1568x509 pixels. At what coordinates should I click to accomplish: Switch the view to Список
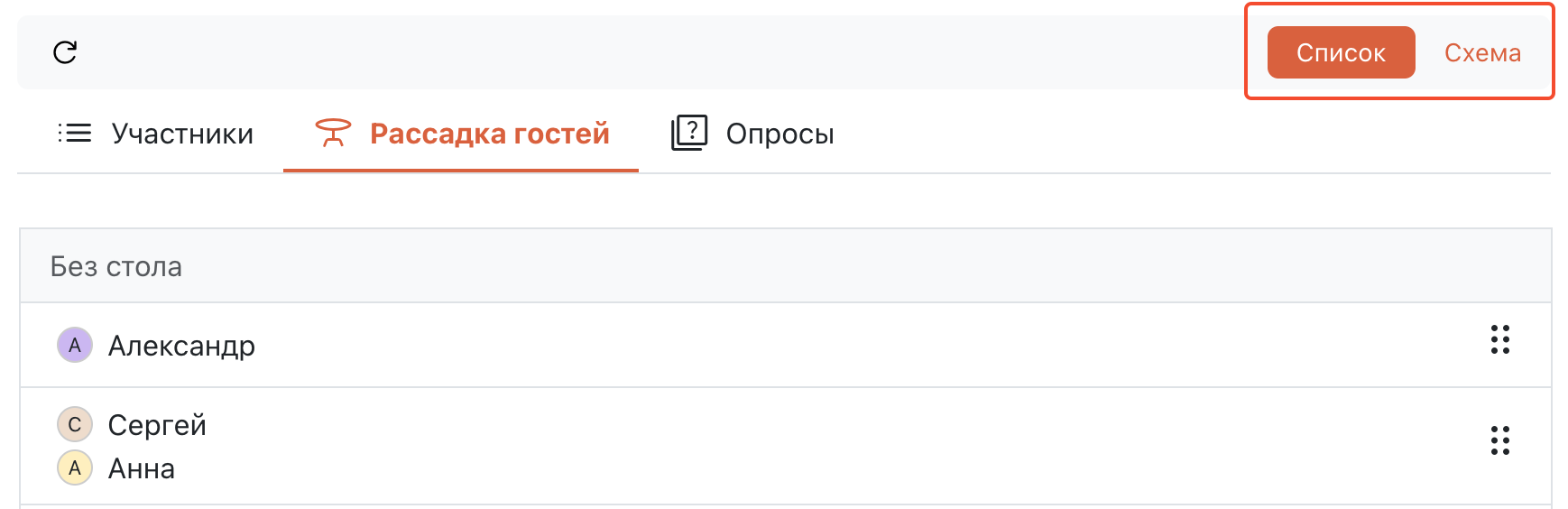pyautogui.click(x=1341, y=52)
